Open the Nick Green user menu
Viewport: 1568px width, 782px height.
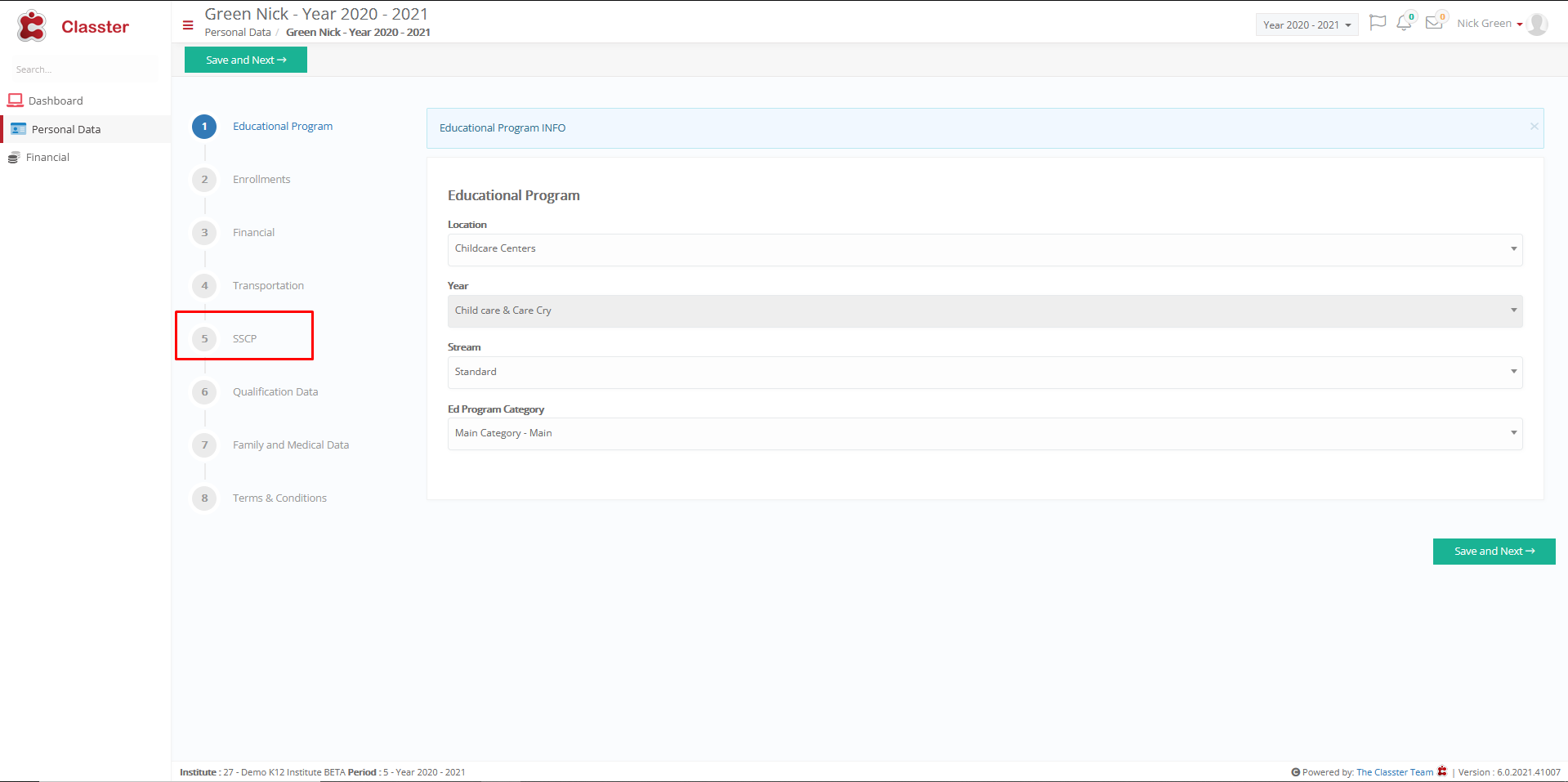1490,24
